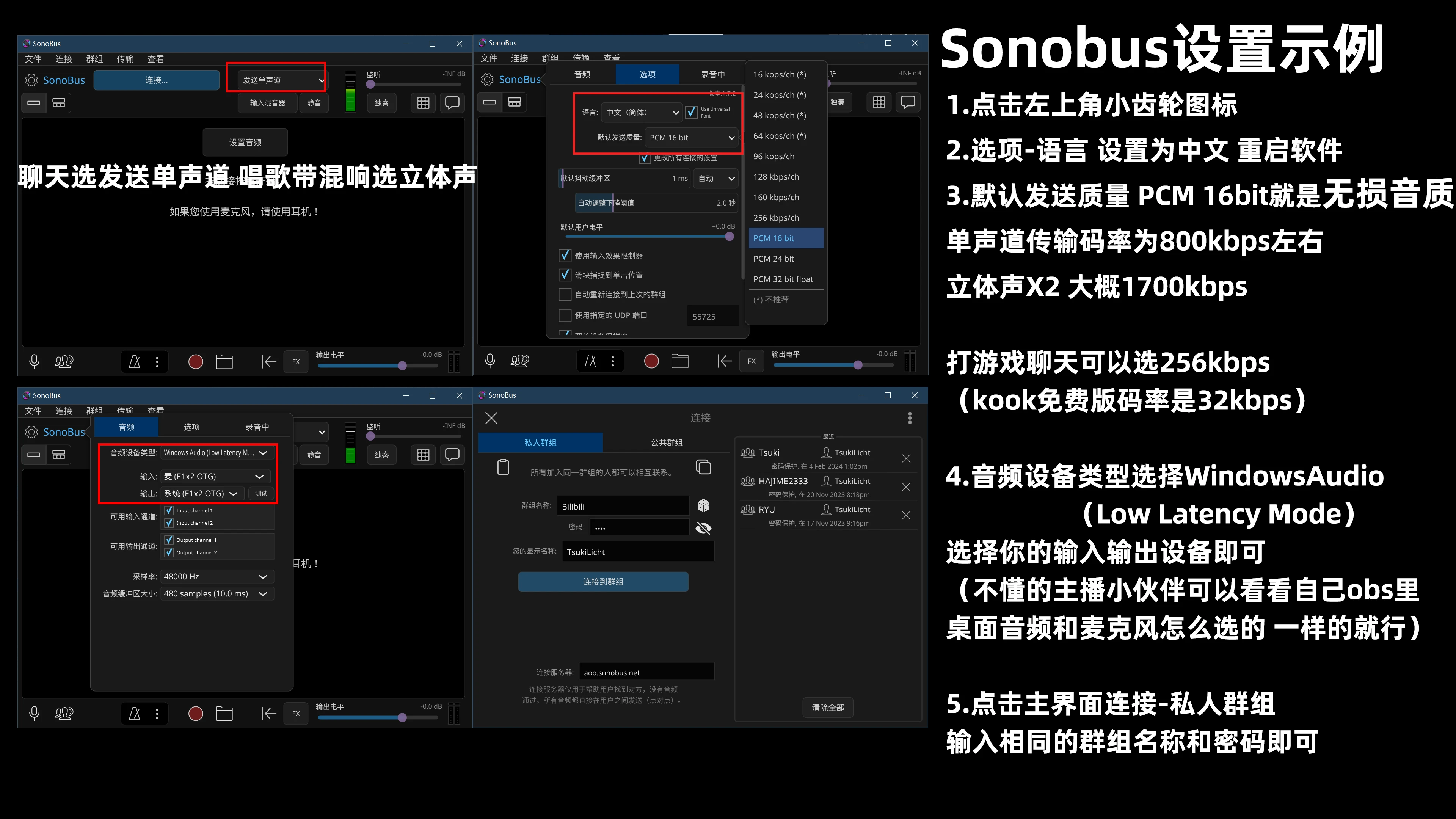Screen dimensions: 1456x819
Task: Open the recordings folder icon
Action: pos(224,362)
